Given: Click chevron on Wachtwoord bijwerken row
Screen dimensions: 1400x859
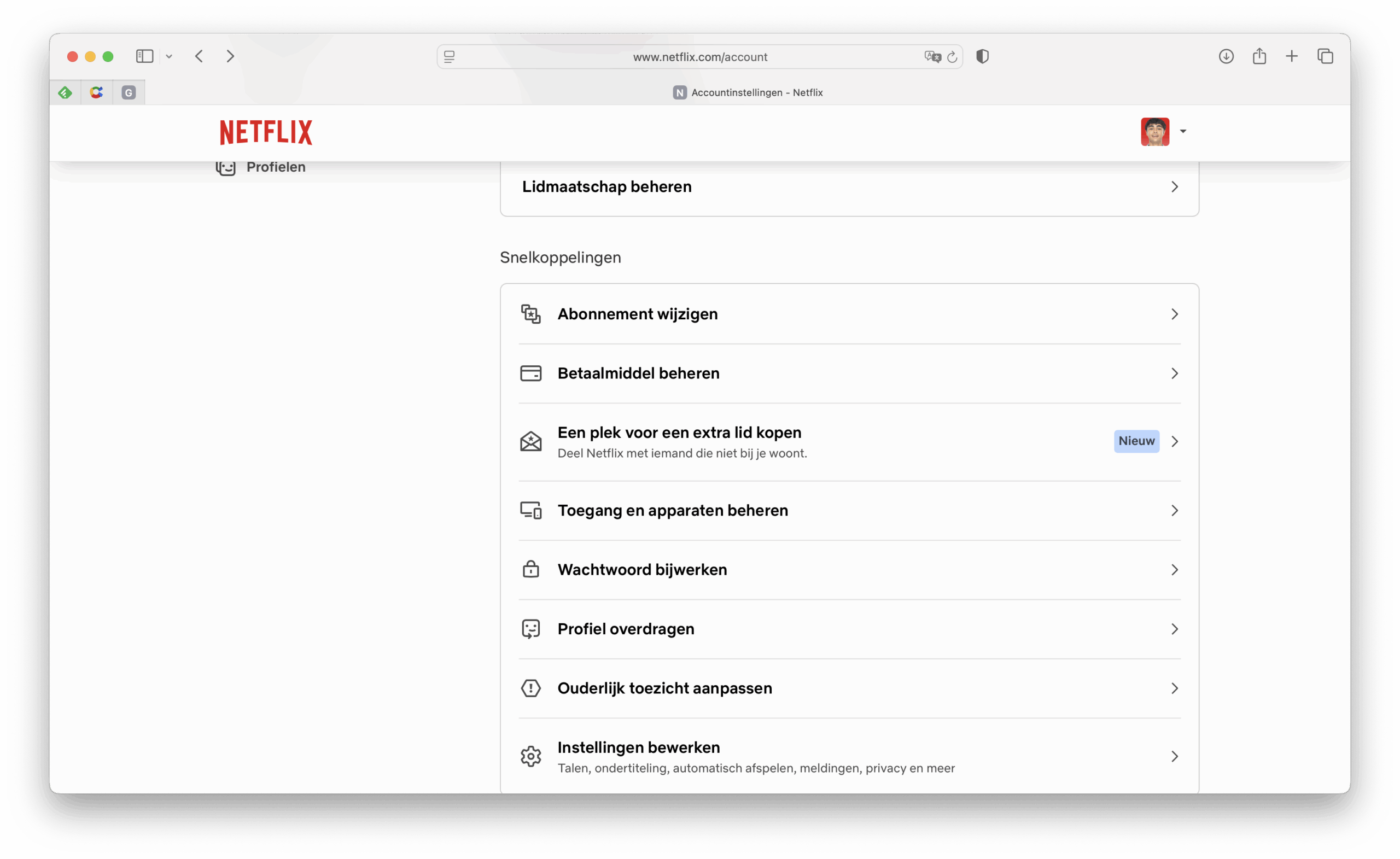Looking at the screenshot, I should [1175, 570].
